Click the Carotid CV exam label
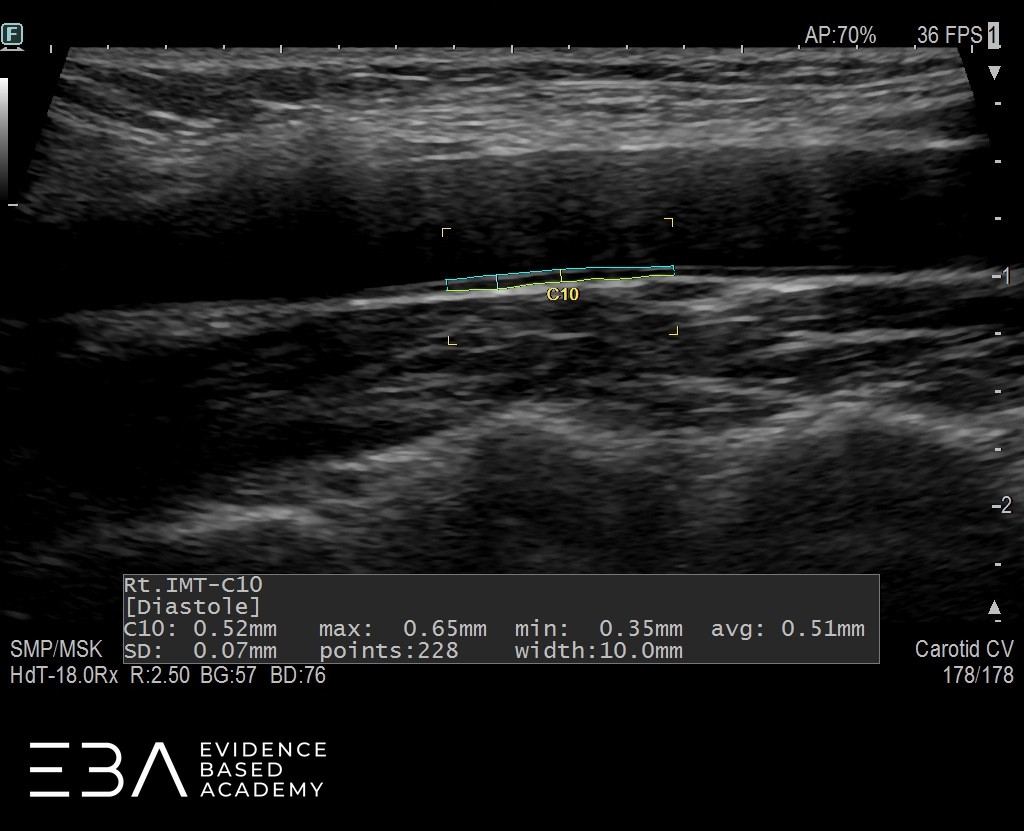Screen dimensions: 1024x831 coord(964,649)
